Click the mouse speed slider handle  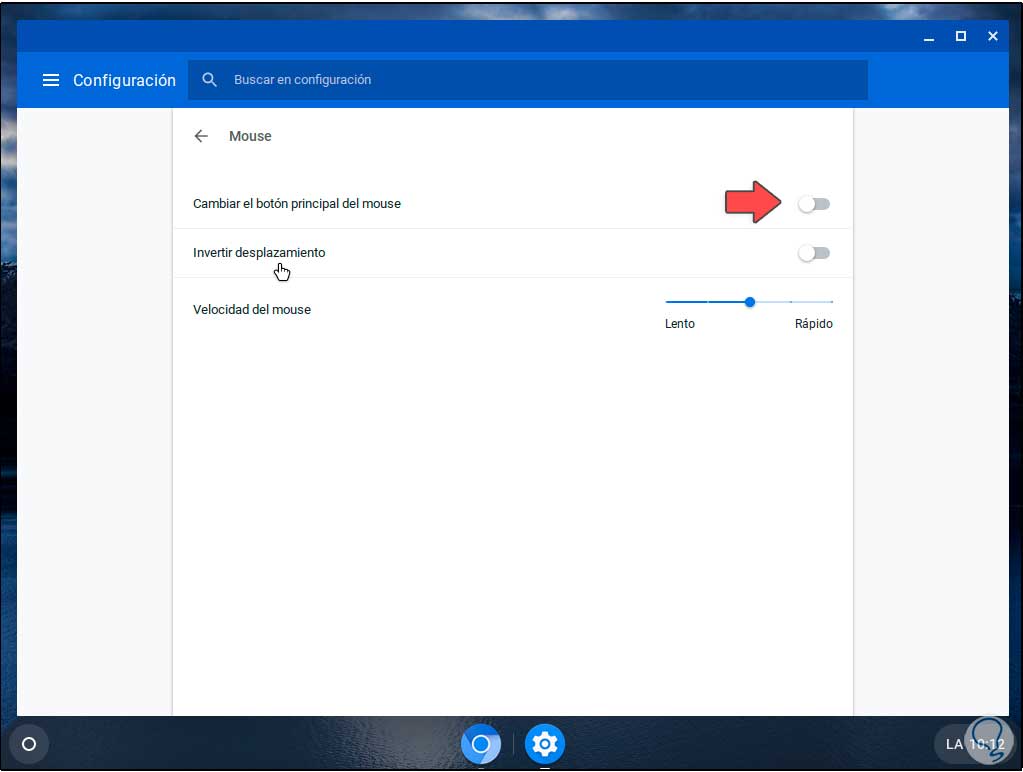[x=750, y=302]
